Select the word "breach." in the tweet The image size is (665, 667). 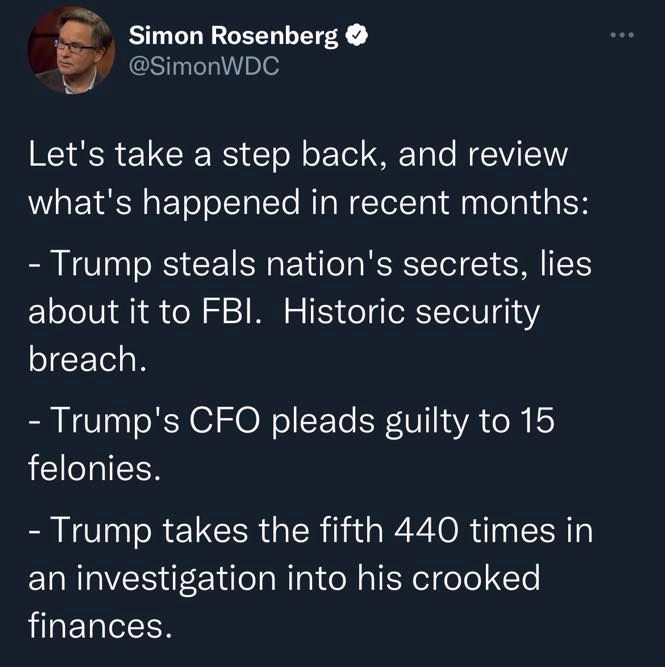(x=88, y=358)
